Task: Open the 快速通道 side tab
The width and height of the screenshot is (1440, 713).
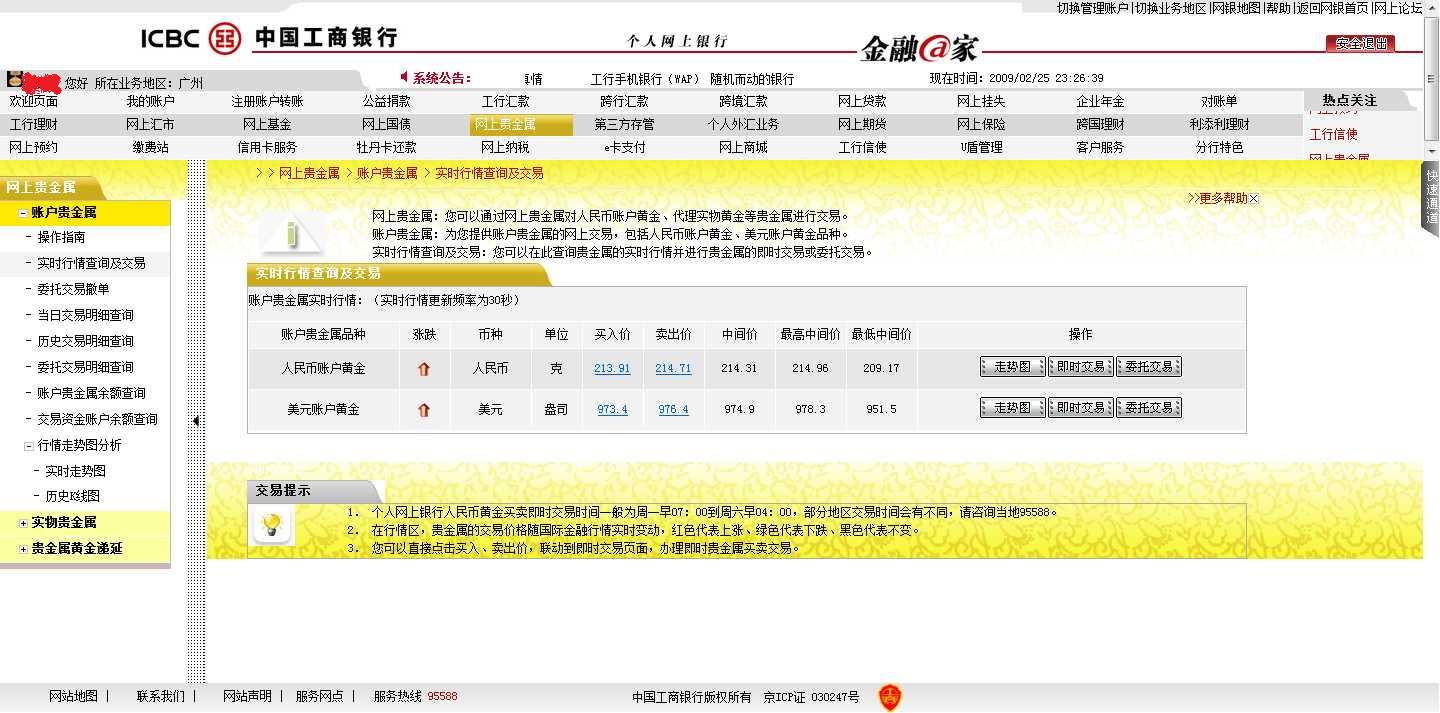Action: 1431,197
